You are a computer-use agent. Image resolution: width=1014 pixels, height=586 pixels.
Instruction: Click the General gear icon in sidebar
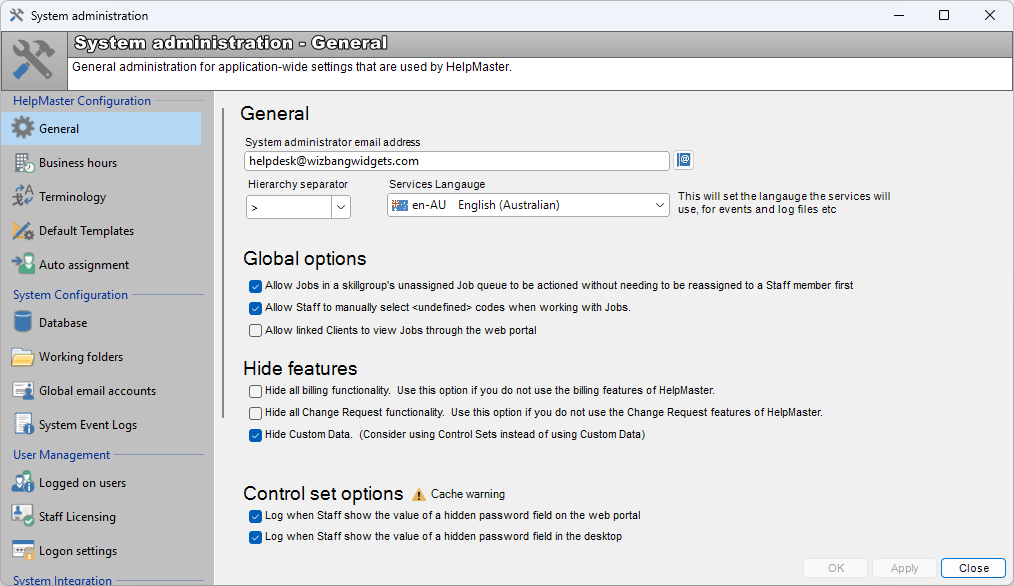tap(23, 128)
